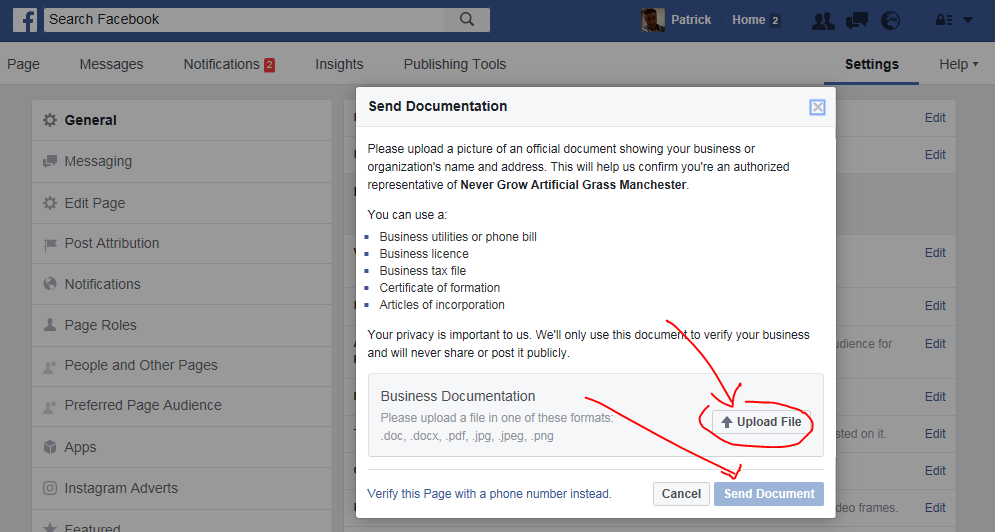
Task: Click the Page Roles person icon
Action: (49, 325)
